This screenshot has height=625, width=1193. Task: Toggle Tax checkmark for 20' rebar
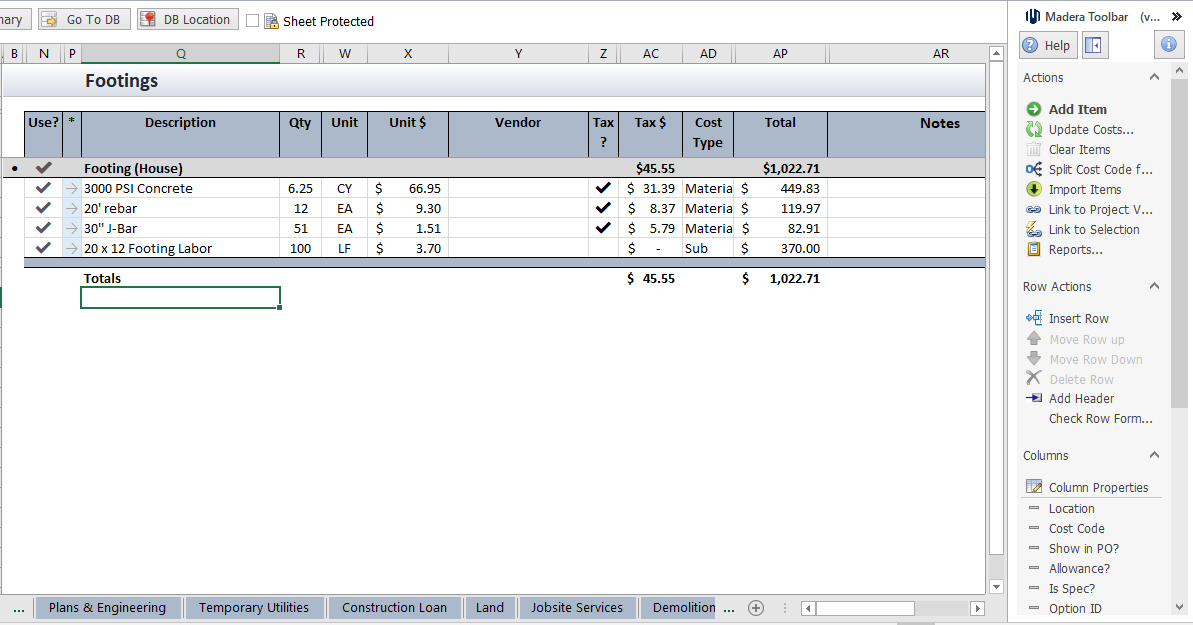(603, 207)
